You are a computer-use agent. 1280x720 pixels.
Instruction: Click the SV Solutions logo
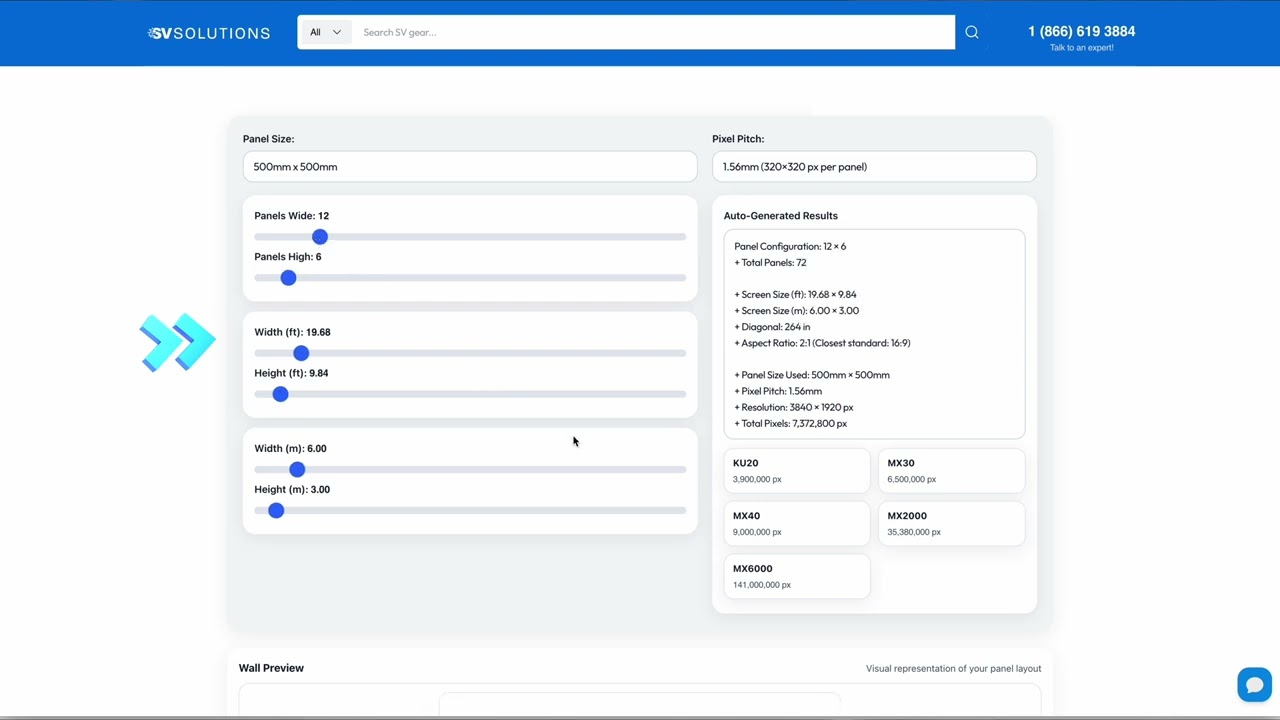pyautogui.click(x=209, y=33)
